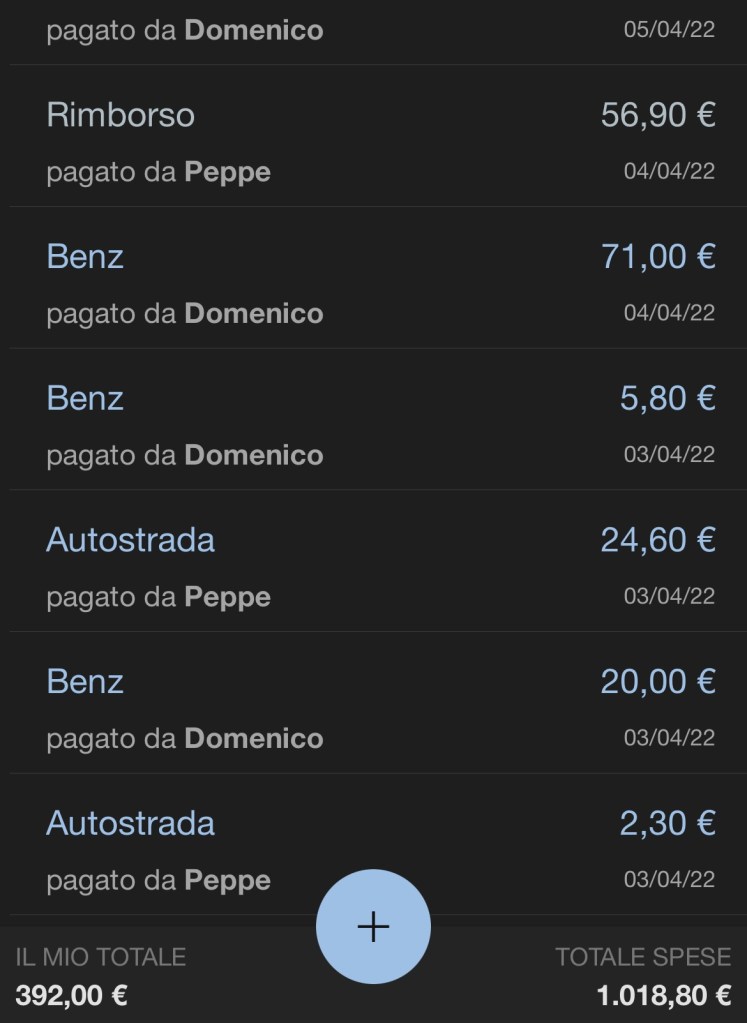The width and height of the screenshot is (747, 1023).
Task: Click the 56,90 € Rimborso amount
Action: [x=657, y=115]
